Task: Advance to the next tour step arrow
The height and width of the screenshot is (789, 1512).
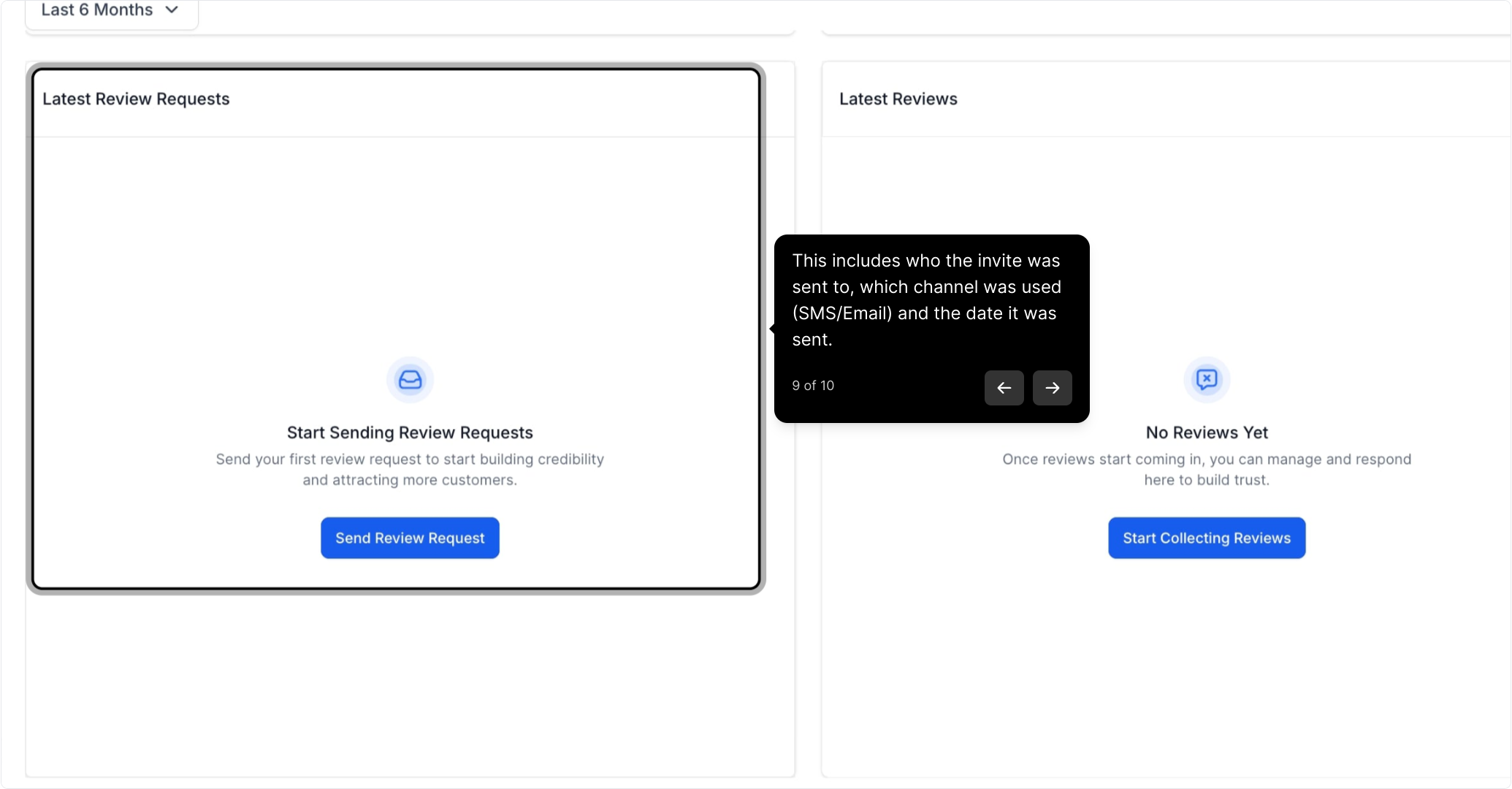Action: (1052, 388)
